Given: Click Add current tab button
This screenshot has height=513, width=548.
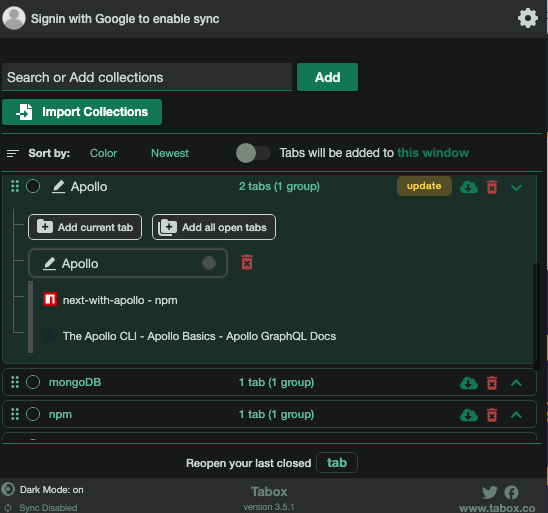Looking at the screenshot, I should click(x=85, y=227).
